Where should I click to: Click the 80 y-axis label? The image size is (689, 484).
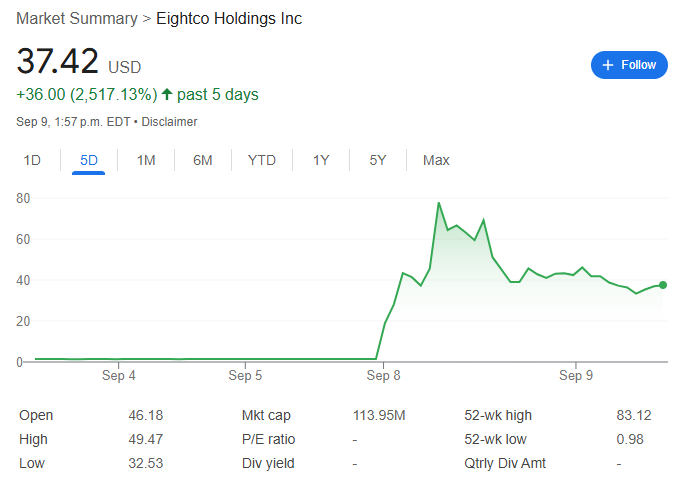23,198
